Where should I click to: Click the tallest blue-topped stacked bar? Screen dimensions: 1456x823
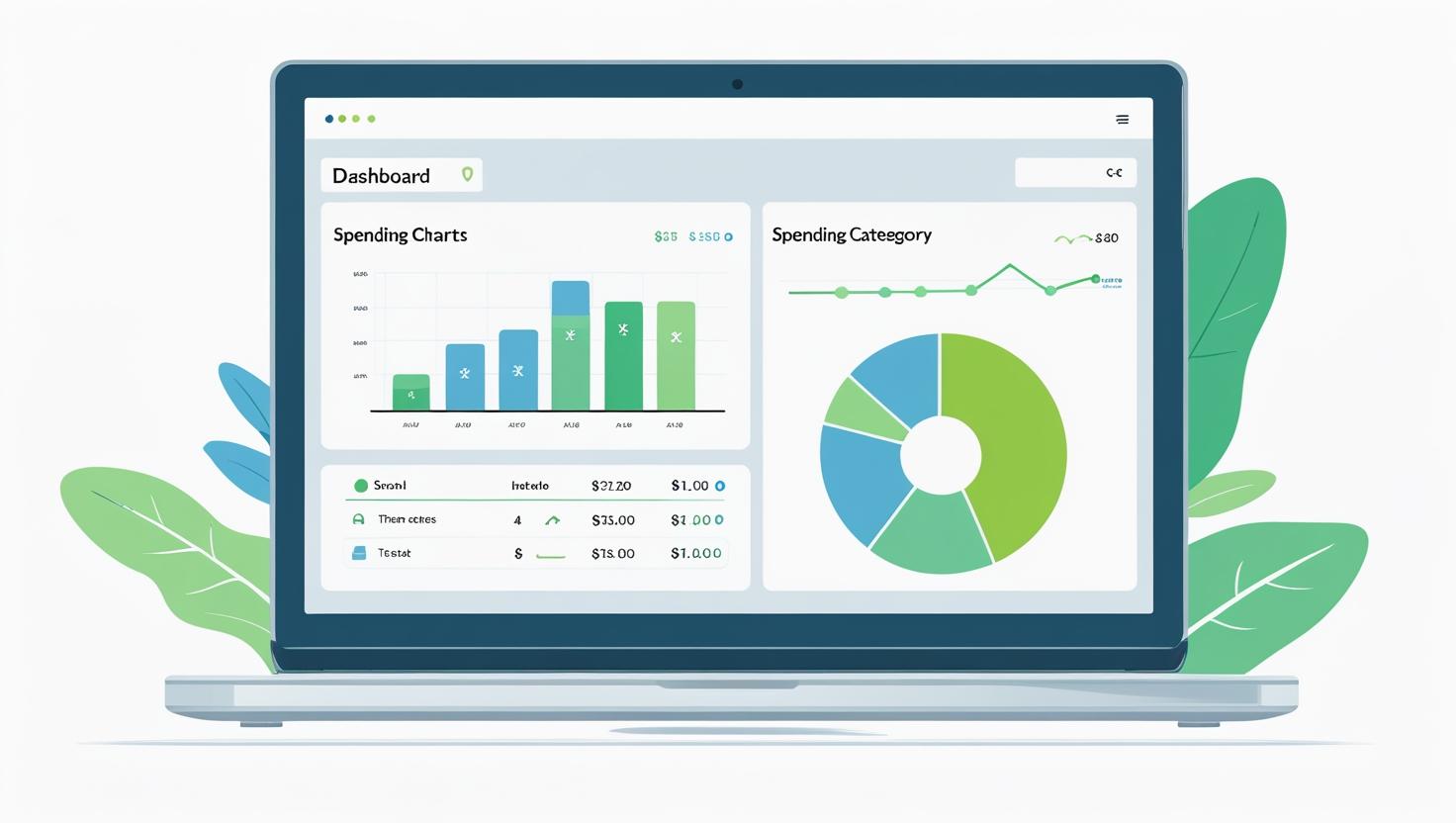coord(571,345)
